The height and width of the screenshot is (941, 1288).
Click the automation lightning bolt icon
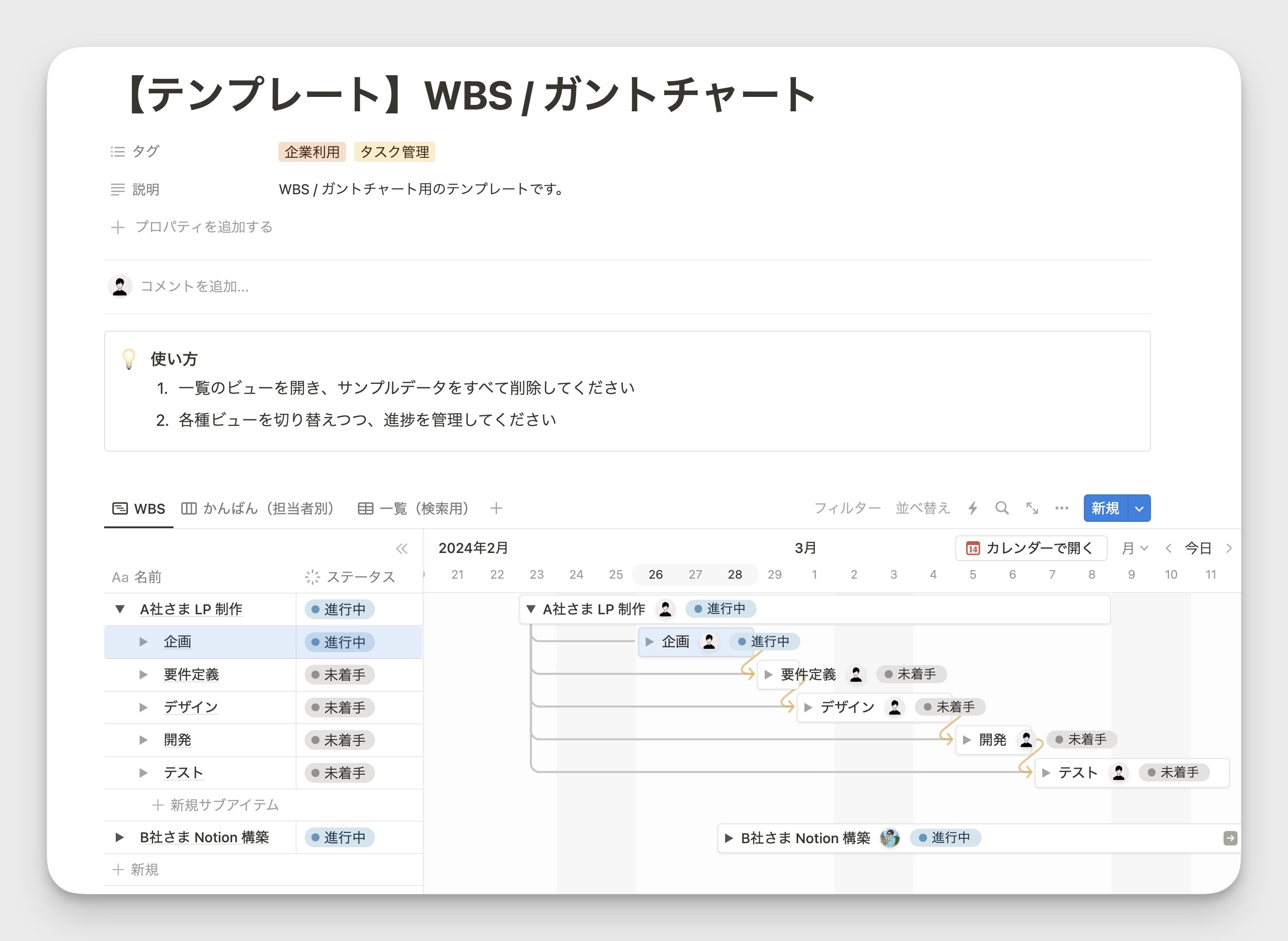coord(973,508)
